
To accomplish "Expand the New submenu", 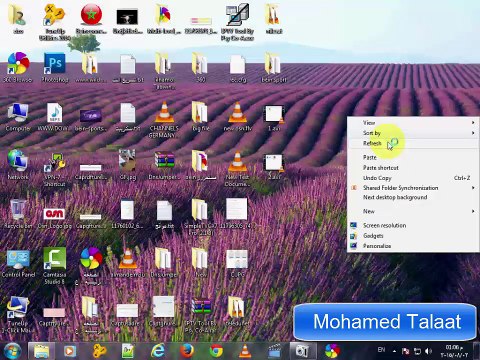I will 413,211.
